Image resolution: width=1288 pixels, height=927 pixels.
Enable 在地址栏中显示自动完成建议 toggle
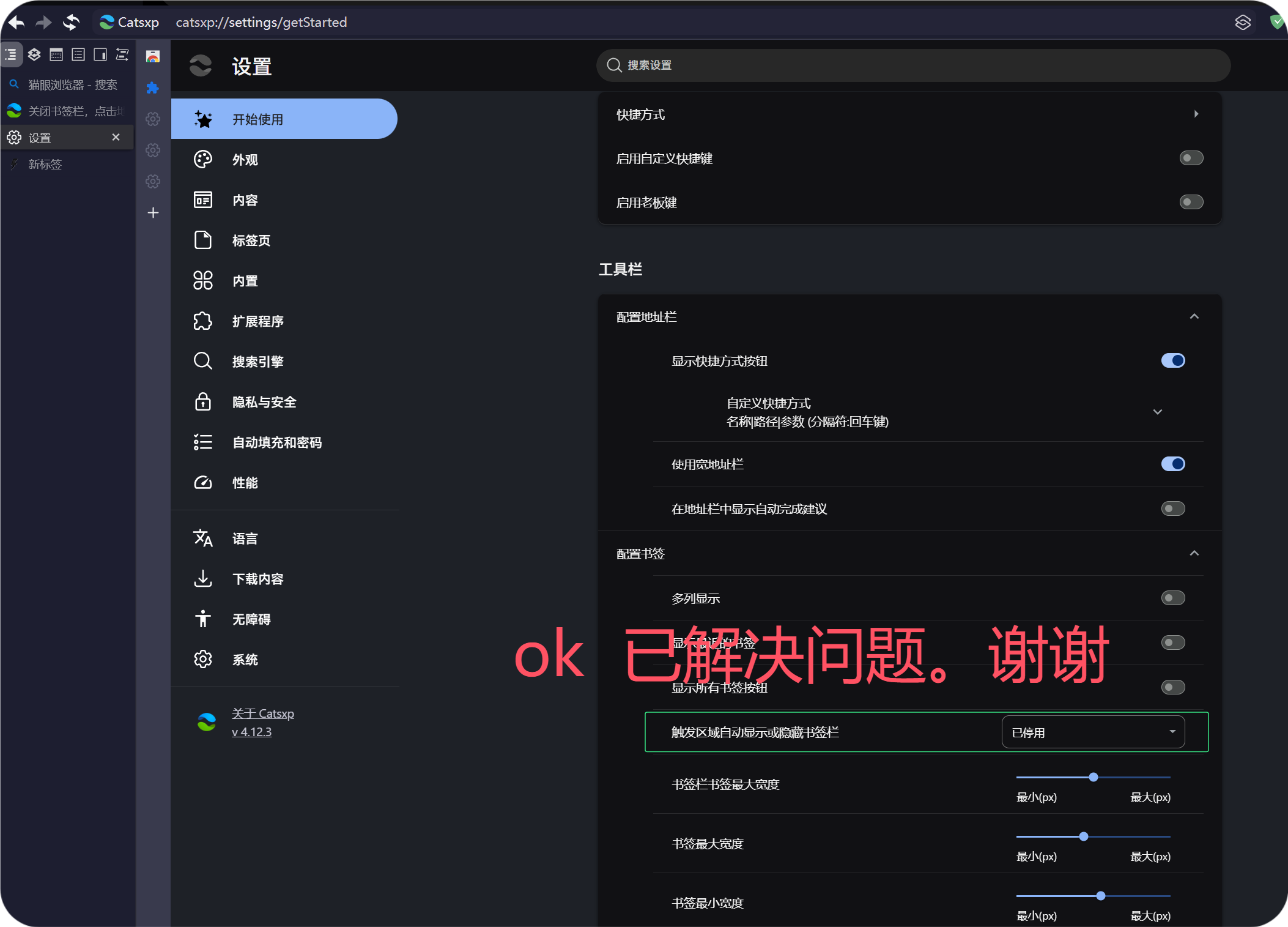pyautogui.click(x=1172, y=508)
